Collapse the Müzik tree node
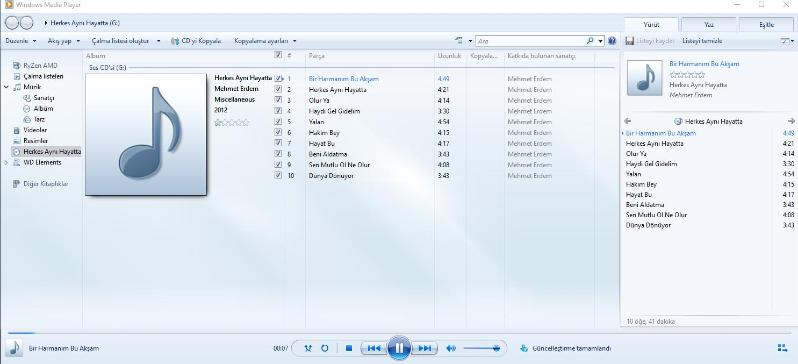 [x=6, y=87]
